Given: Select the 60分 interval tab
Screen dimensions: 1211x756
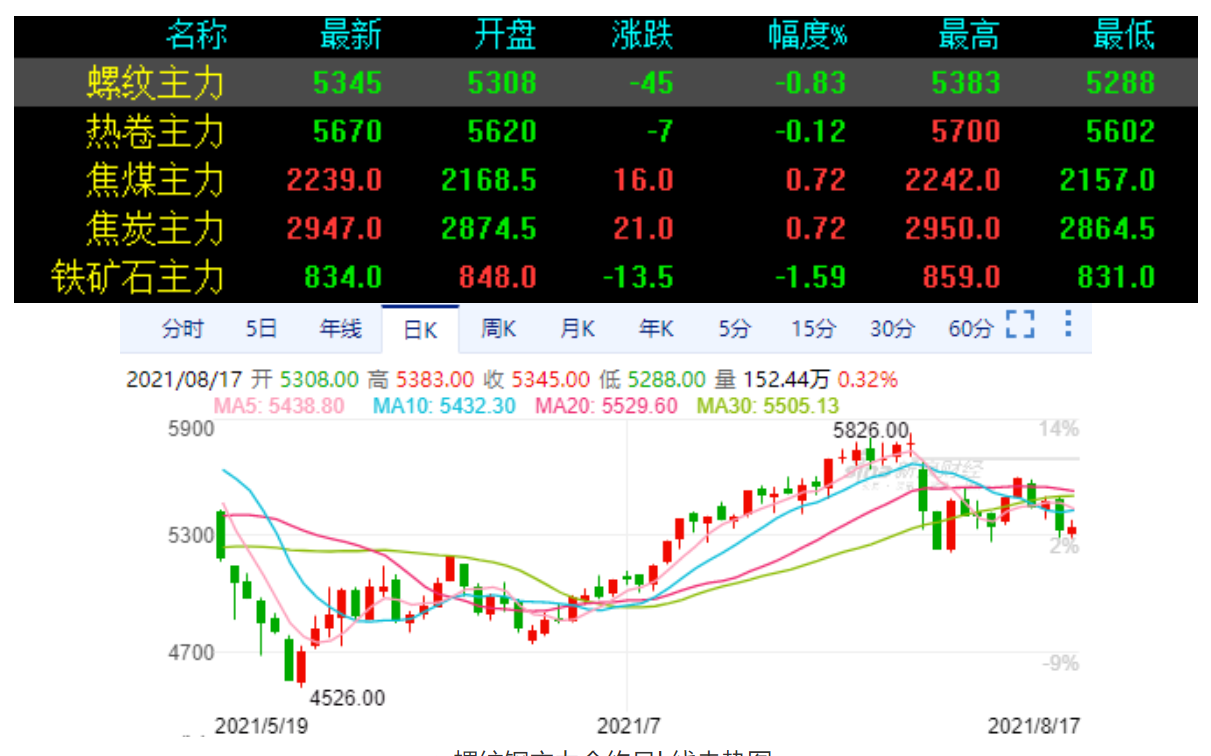Looking at the screenshot, I should point(969,329).
